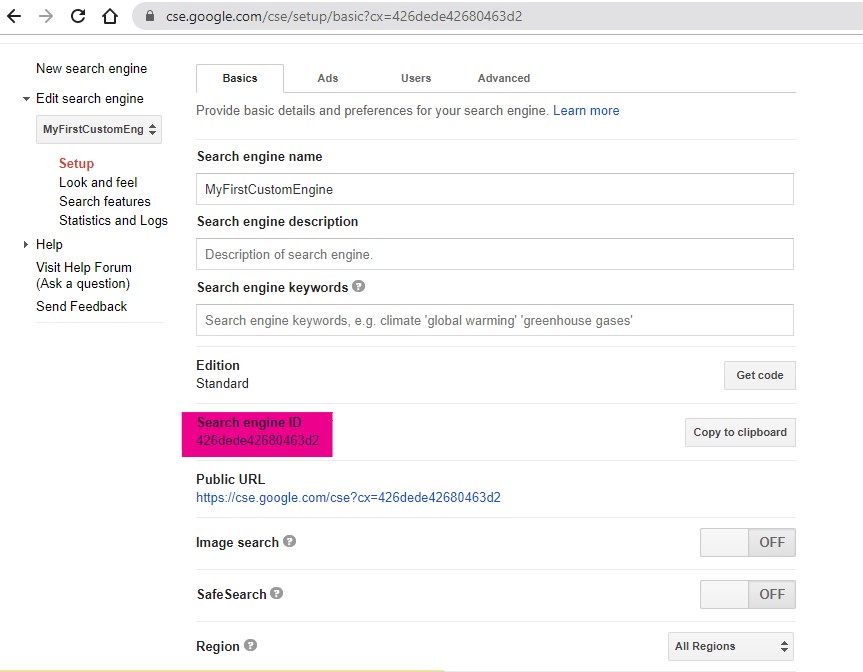The image size is (863, 672).
Task: Click help icon beside Region
Action: [x=250, y=646]
